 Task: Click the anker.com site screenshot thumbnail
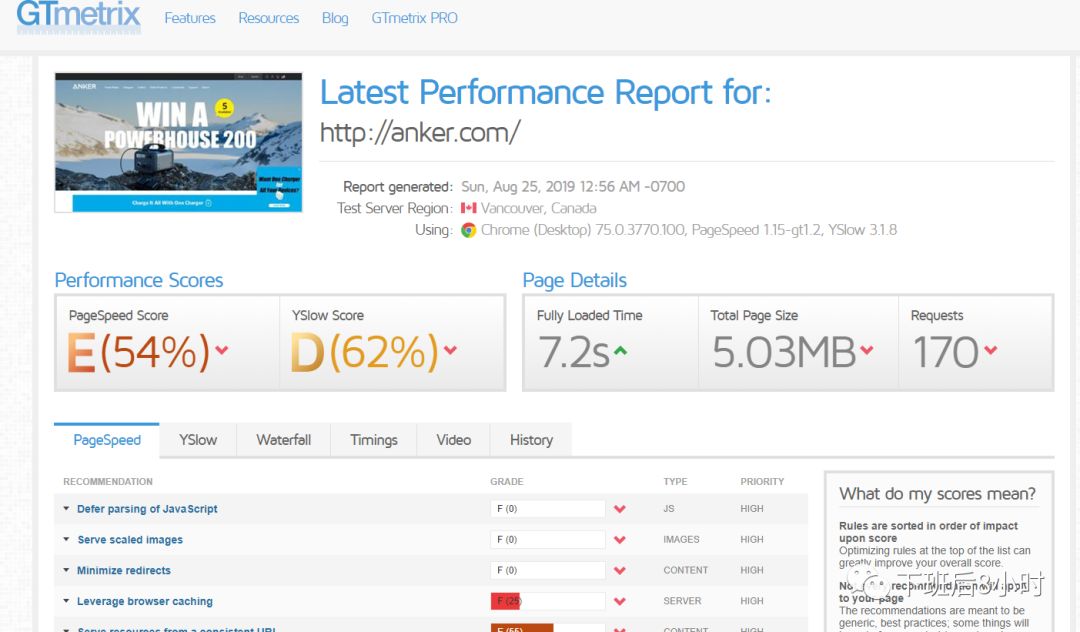point(178,143)
